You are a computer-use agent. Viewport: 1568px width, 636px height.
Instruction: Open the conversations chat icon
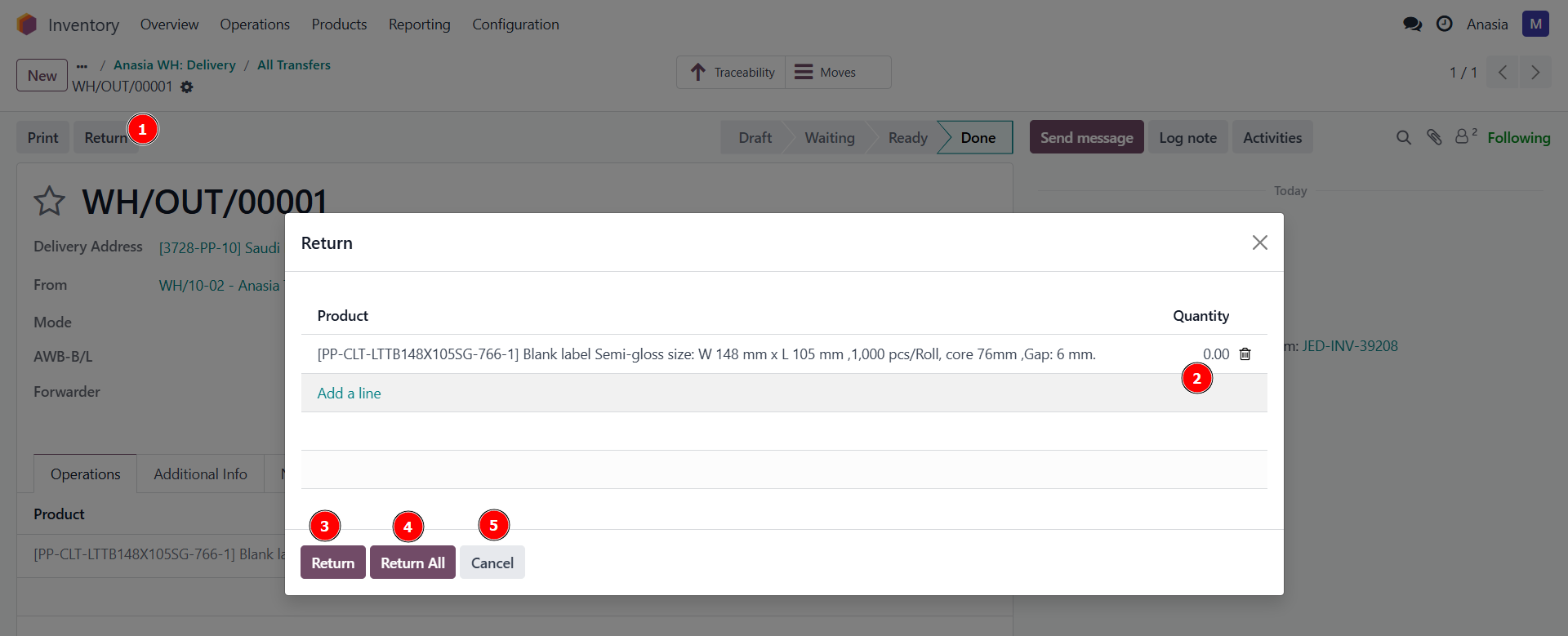pyautogui.click(x=1412, y=24)
